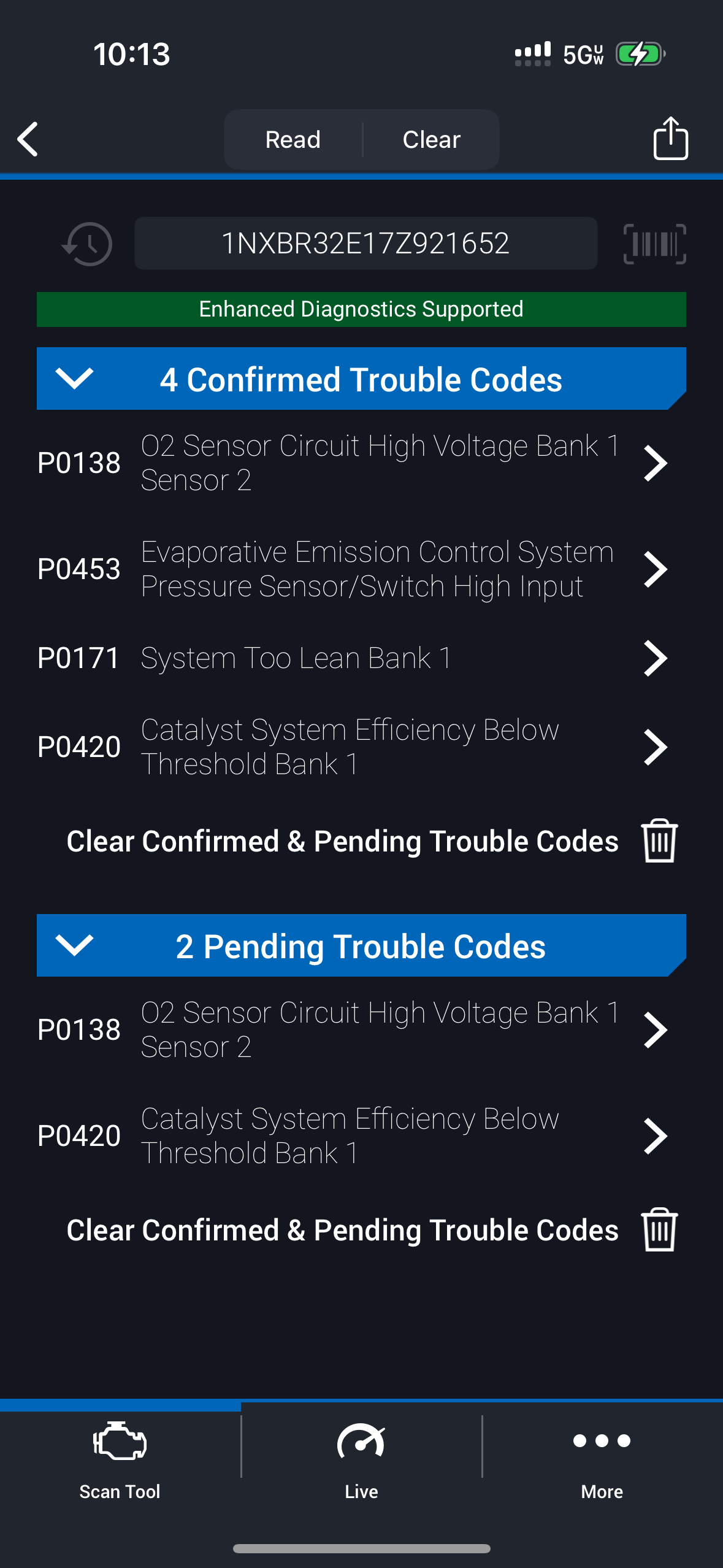Open the share/export icon

[670, 139]
